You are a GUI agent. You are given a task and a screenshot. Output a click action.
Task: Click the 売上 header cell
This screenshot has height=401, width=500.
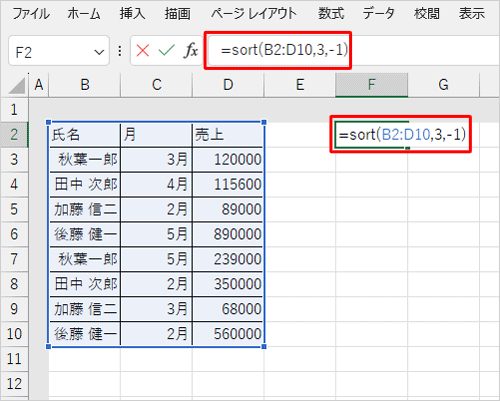[228, 135]
